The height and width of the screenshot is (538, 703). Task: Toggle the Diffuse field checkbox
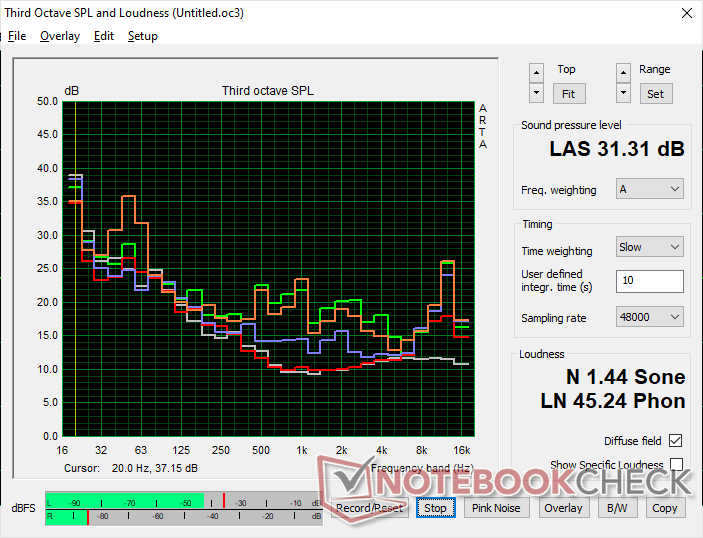tap(675, 441)
